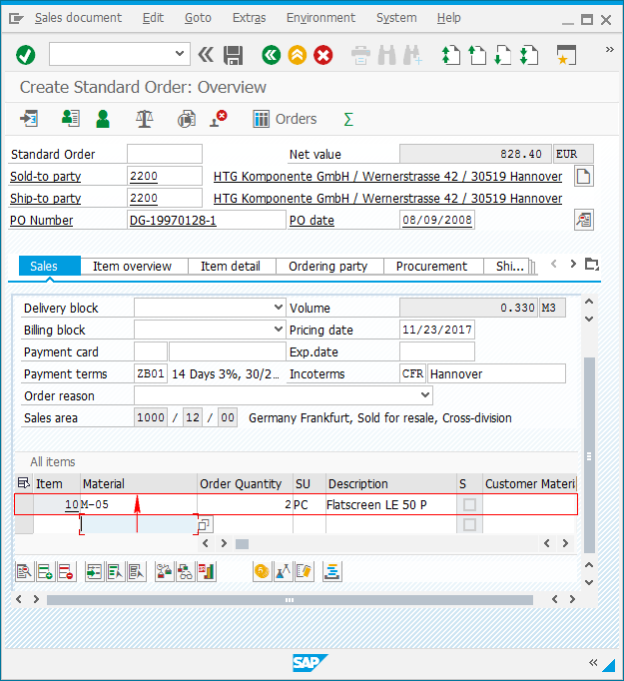The width and height of the screenshot is (624, 681).
Task: Click the green Back arrow icon
Action: (270, 55)
